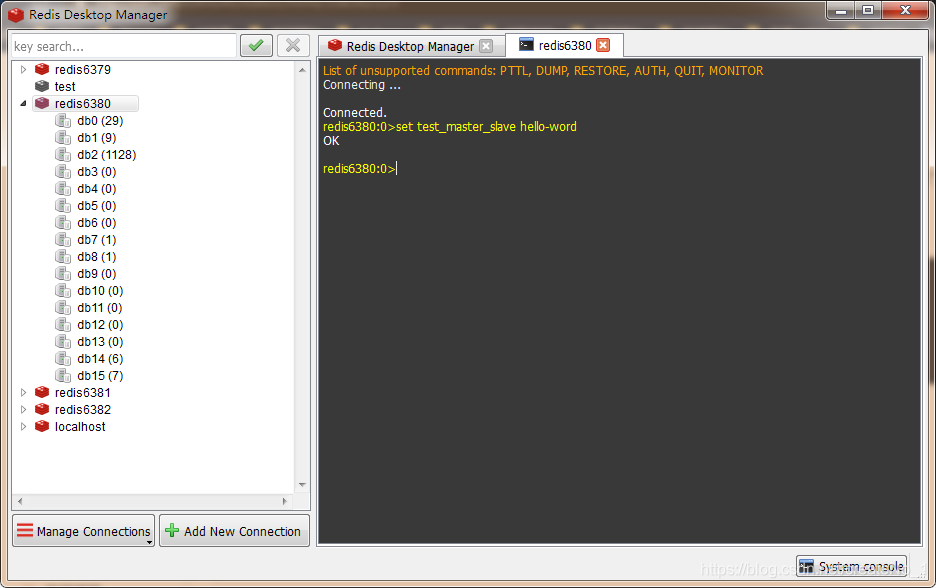Click the db2 database icon
This screenshot has width=936, height=588.
tap(63, 155)
